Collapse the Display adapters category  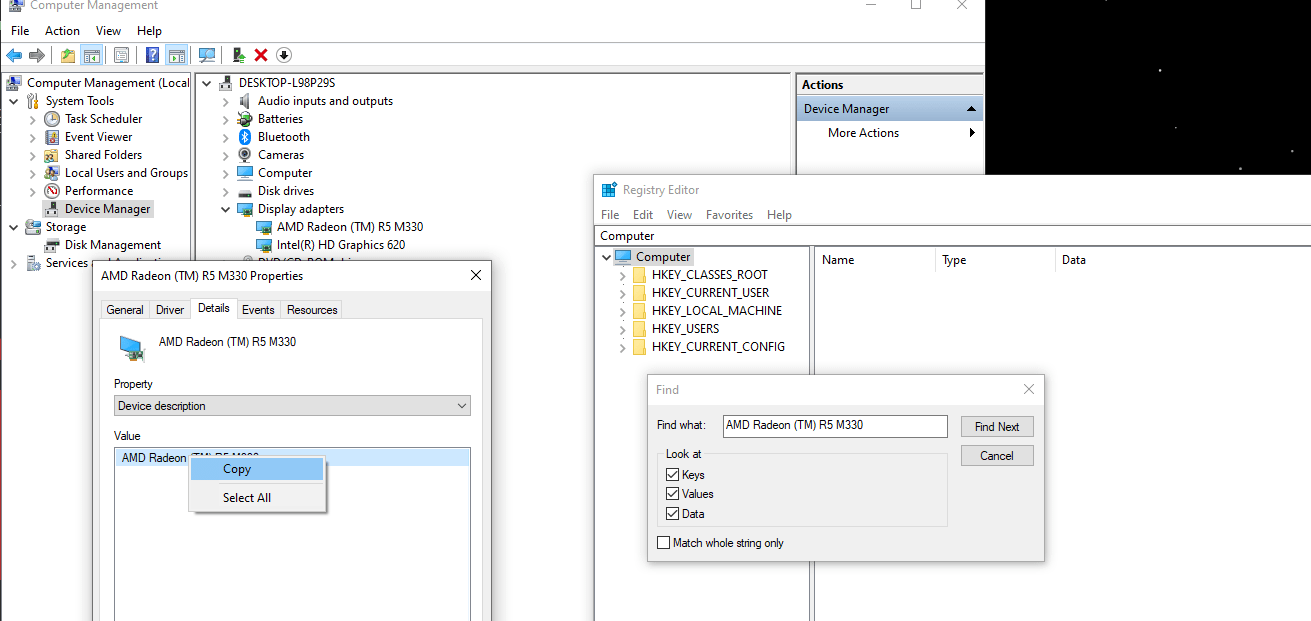226,209
